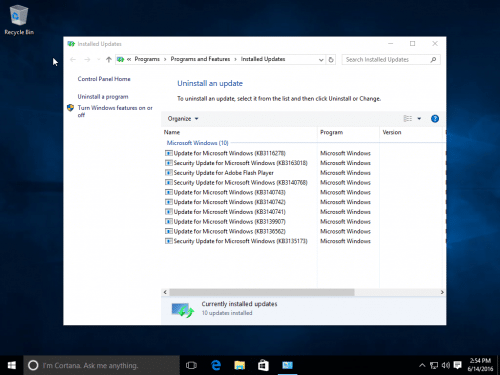This screenshot has width=500, height=375.
Task: Click the magnifier icon in the search box
Action: [x=433, y=60]
